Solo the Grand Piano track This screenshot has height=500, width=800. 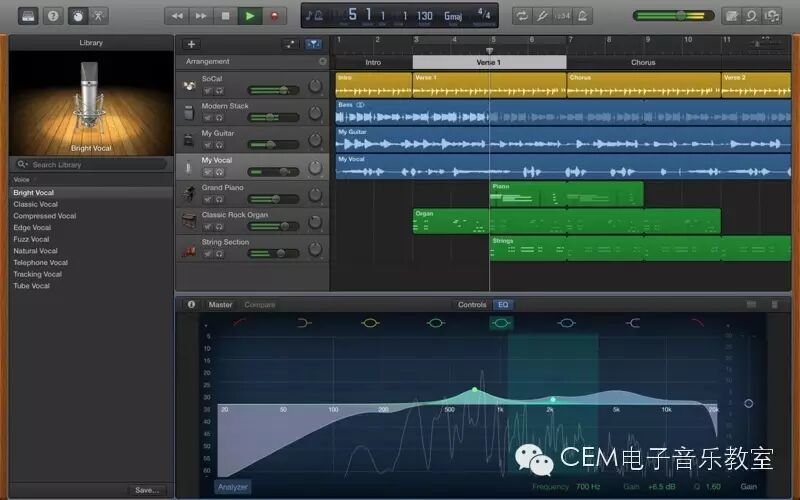[x=219, y=199]
